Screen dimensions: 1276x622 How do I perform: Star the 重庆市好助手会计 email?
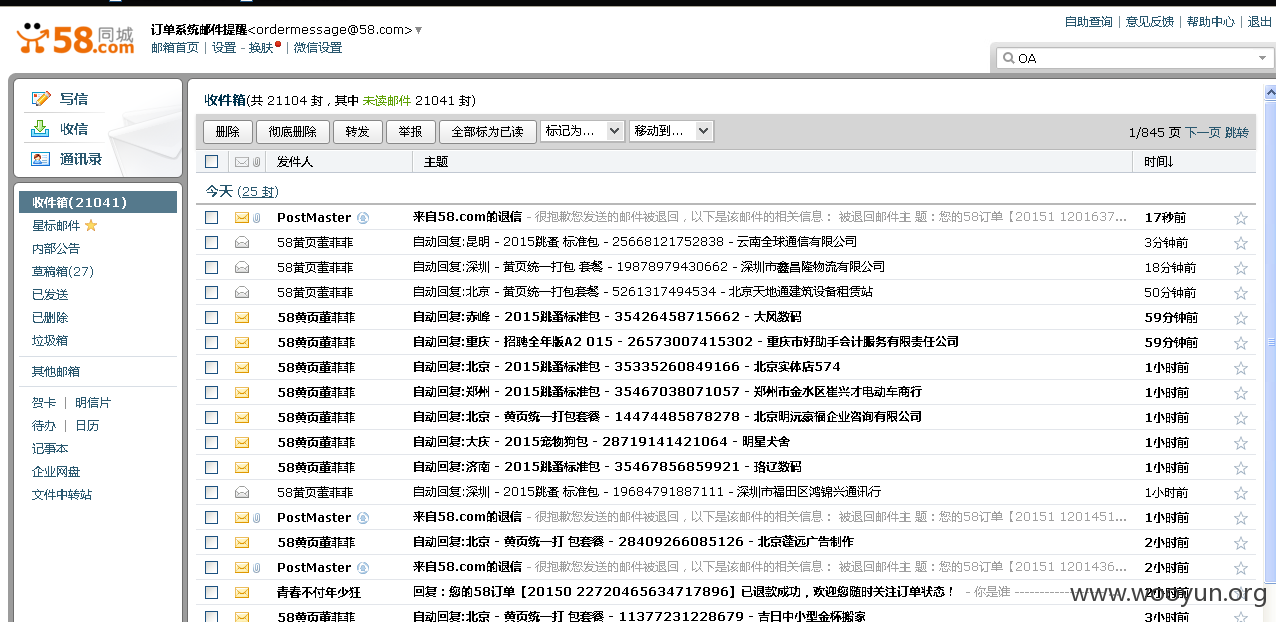[1241, 343]
